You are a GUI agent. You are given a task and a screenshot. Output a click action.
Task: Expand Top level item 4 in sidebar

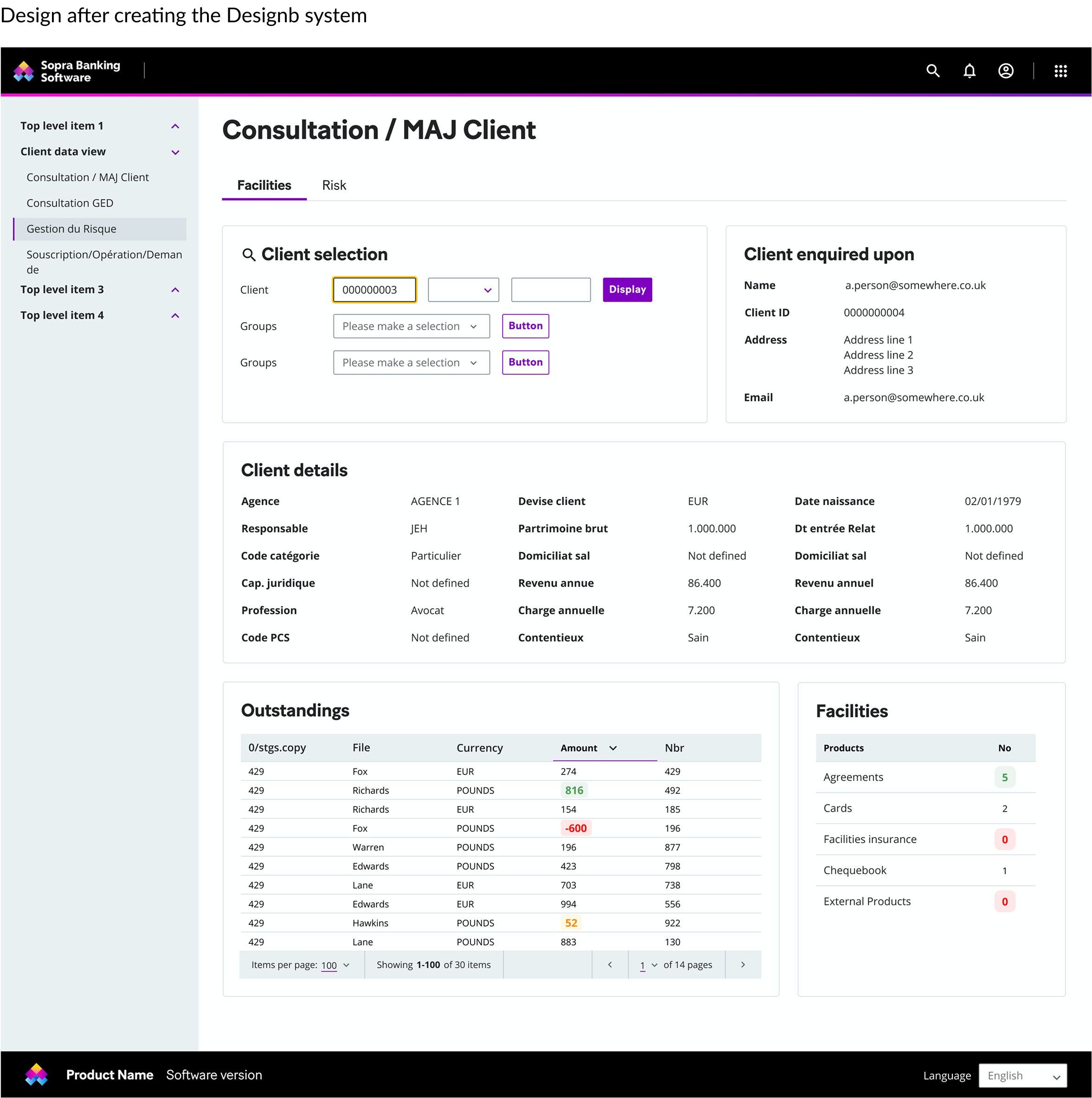[x=175, y=316]
